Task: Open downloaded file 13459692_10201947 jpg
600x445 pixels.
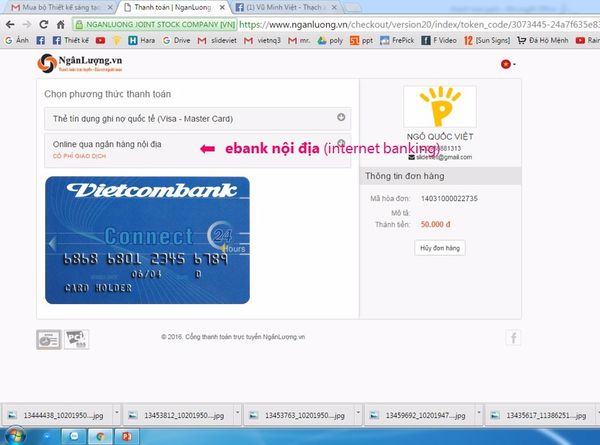Action: pyautogui.click(x=420, y=415)
